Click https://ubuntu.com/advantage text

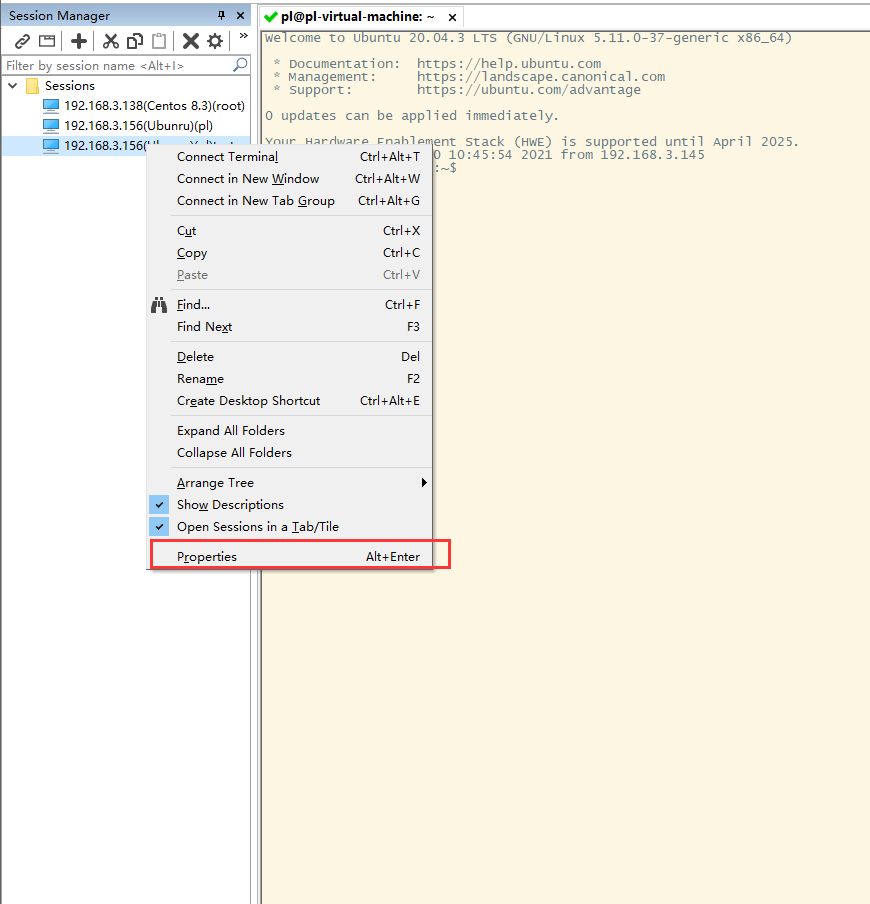(529, 90)
